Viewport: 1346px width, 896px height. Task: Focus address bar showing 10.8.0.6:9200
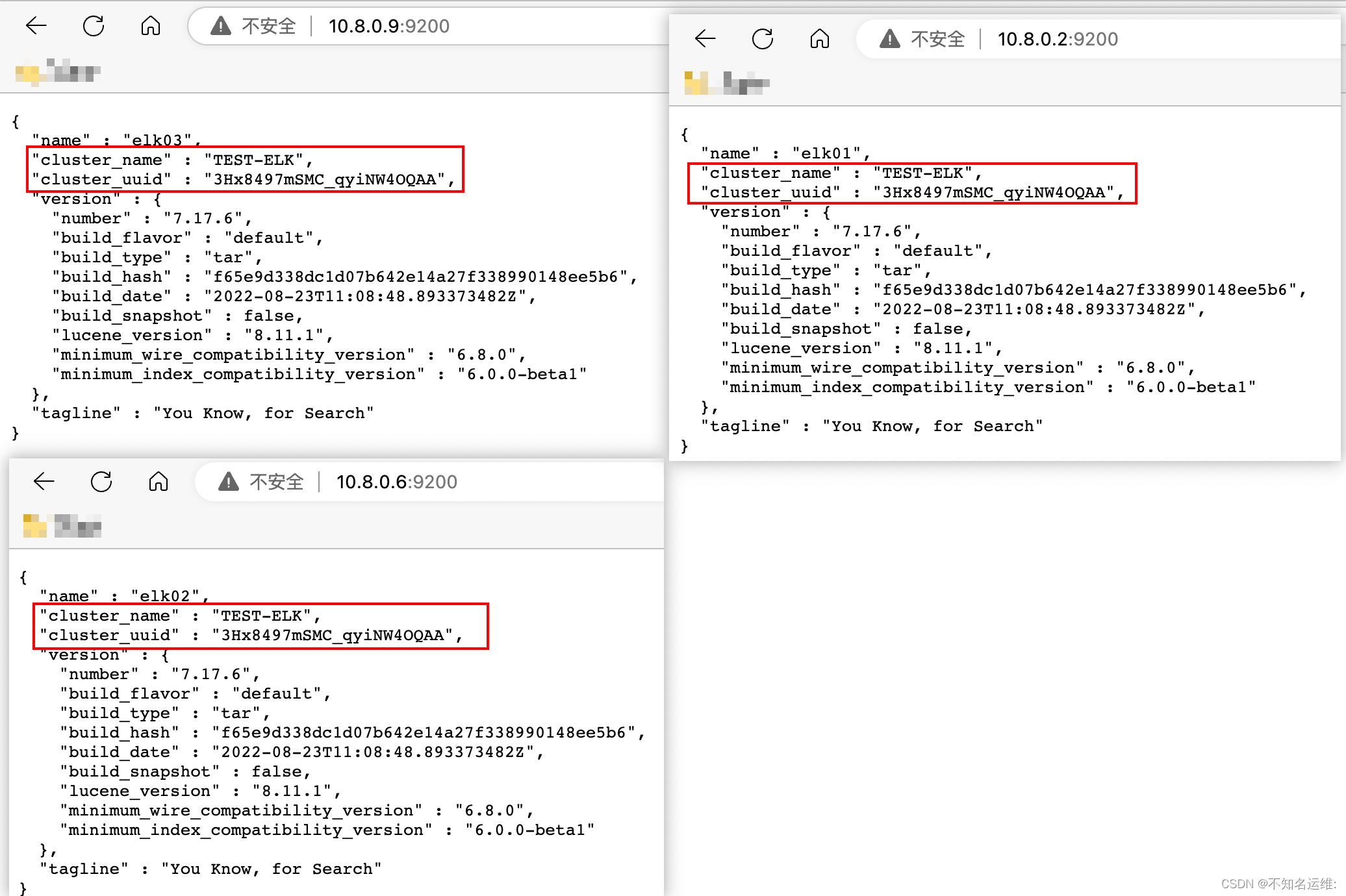[396, 482]
